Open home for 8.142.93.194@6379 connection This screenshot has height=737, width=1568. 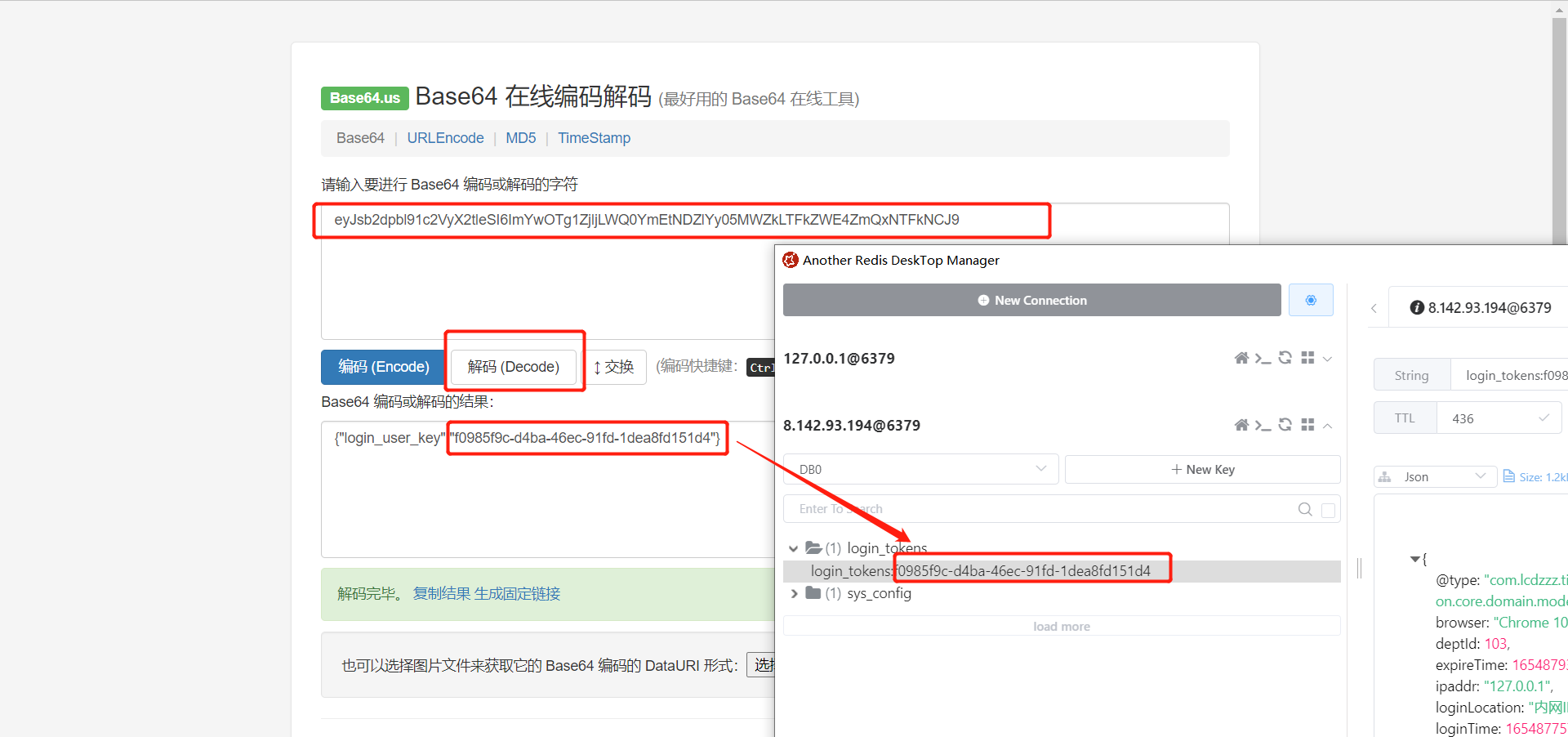click(1241, 425)
